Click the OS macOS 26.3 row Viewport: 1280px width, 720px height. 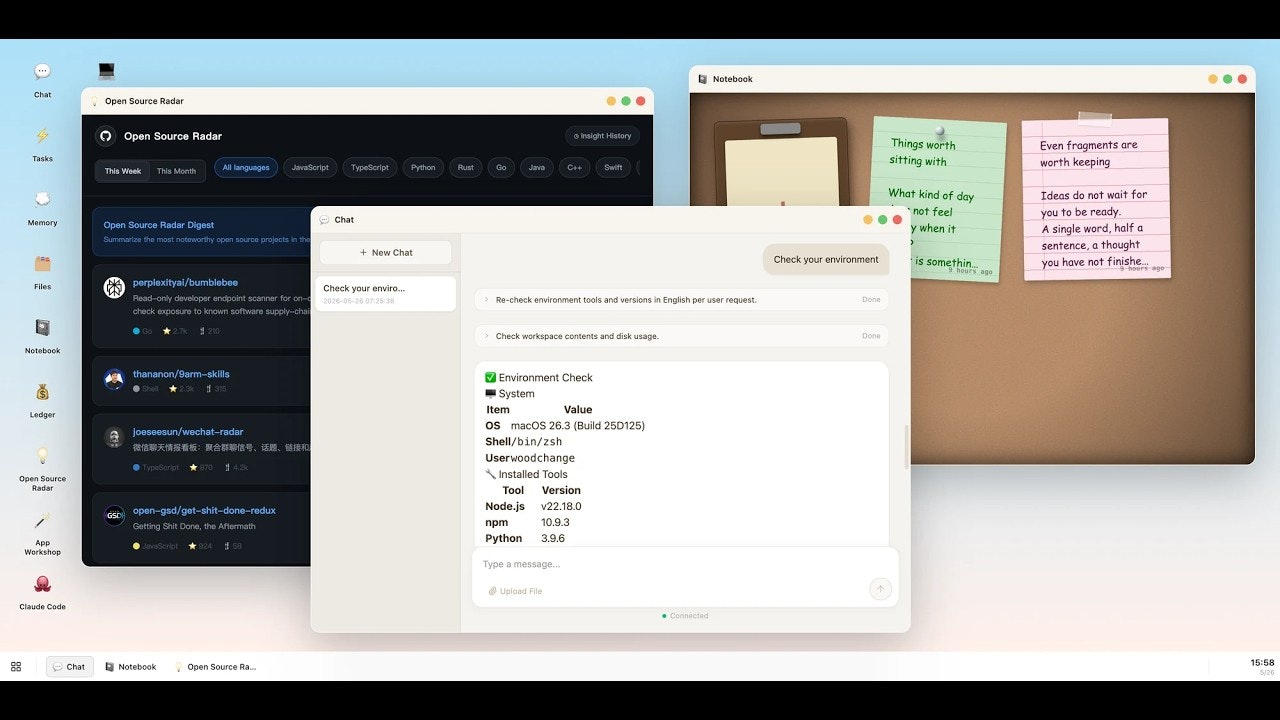click(x=565, y=426)
